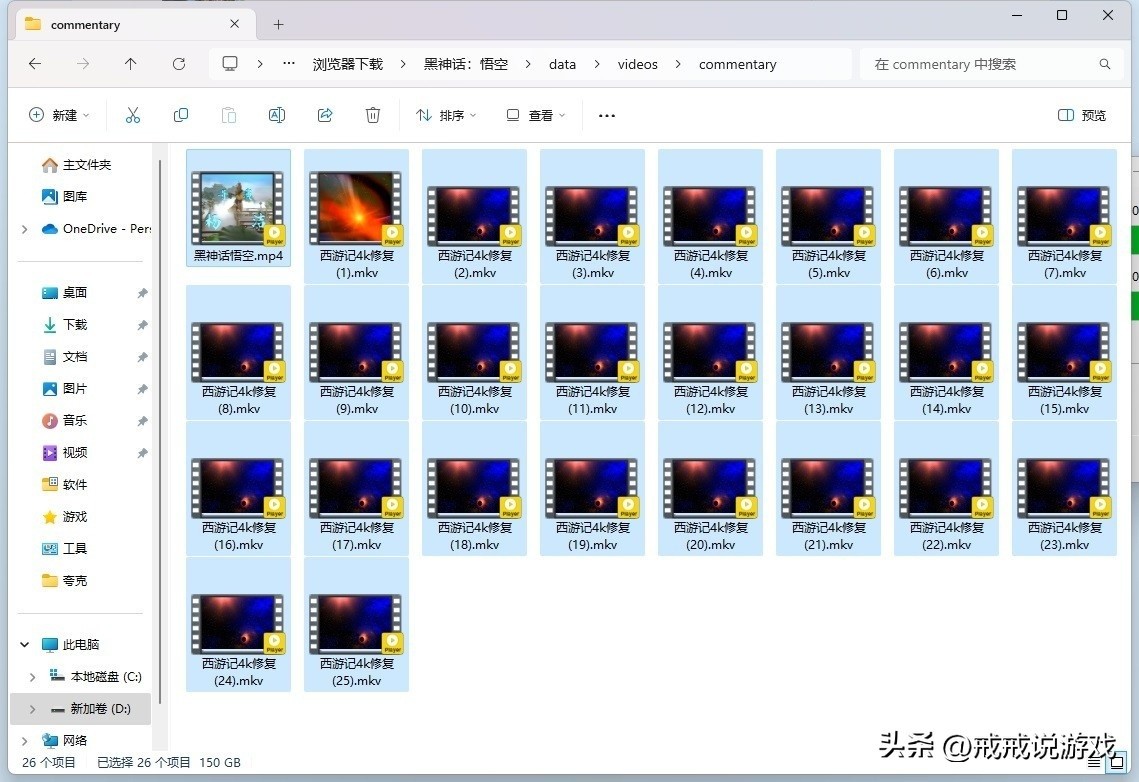Expand the 本地磁盘 (C:) tree node

pyautogui.click(x=33, y=677)
